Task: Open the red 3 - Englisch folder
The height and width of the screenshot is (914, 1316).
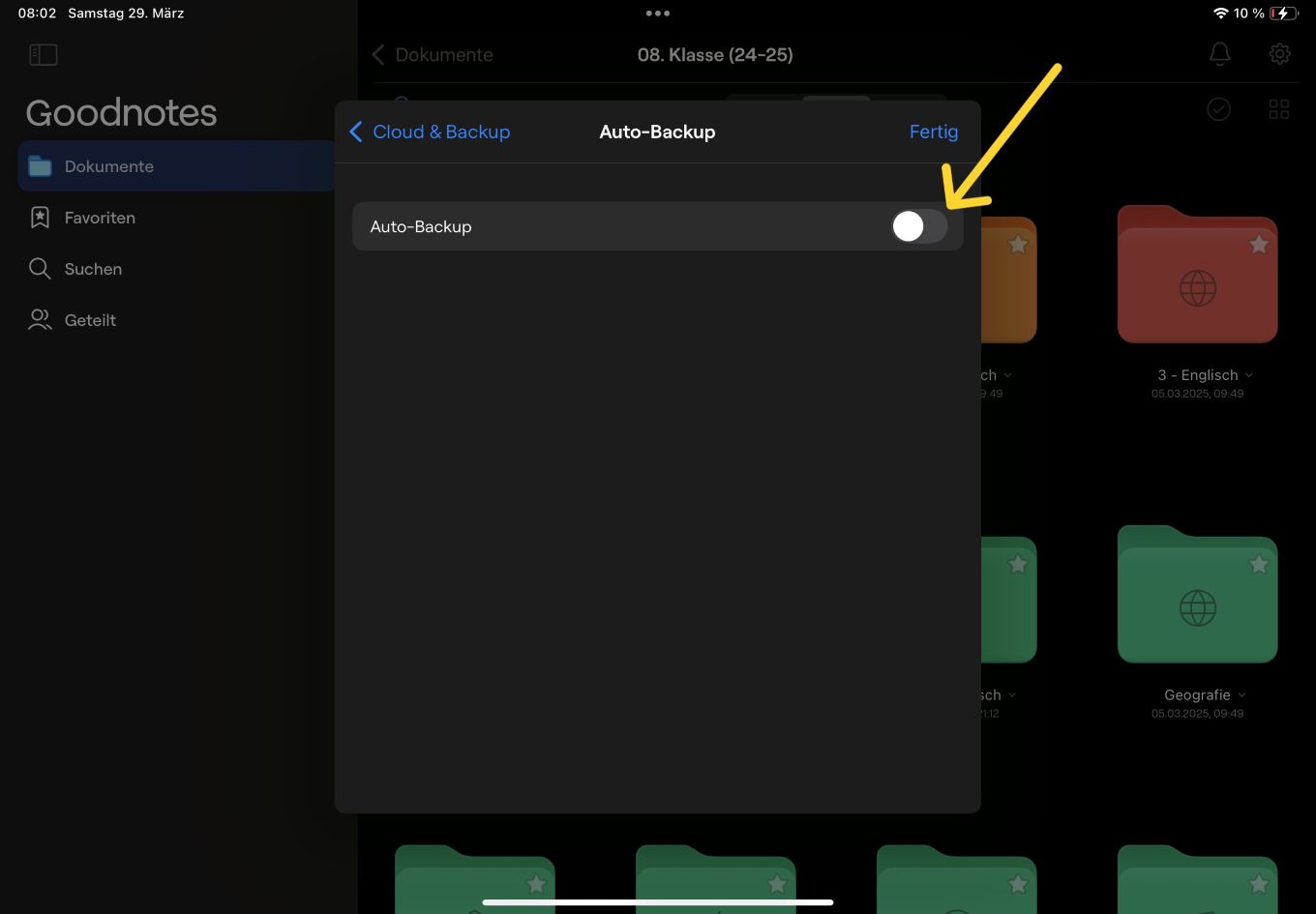Action: (1197, 275)
